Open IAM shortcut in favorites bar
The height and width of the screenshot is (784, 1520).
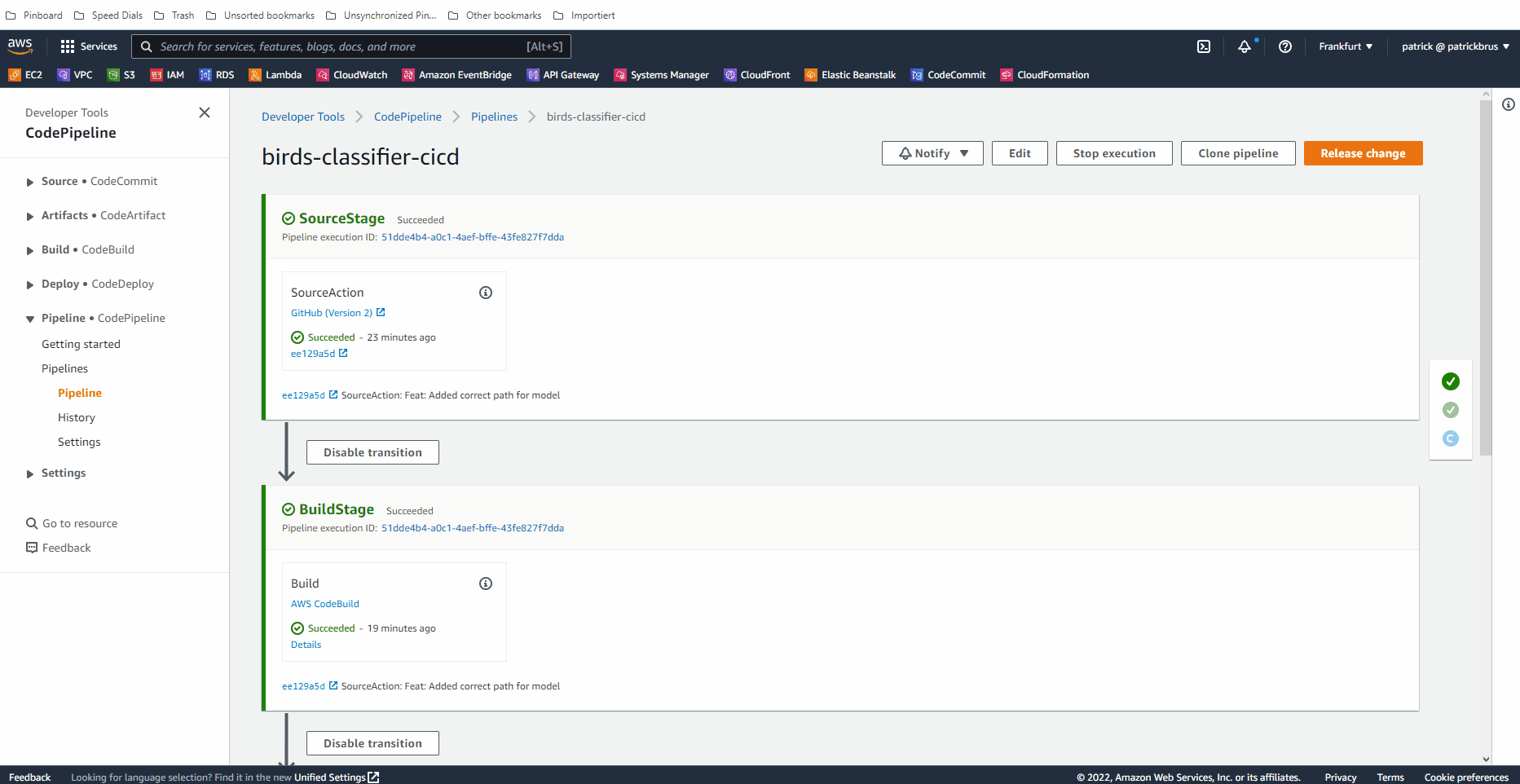[x=167, y=75]
